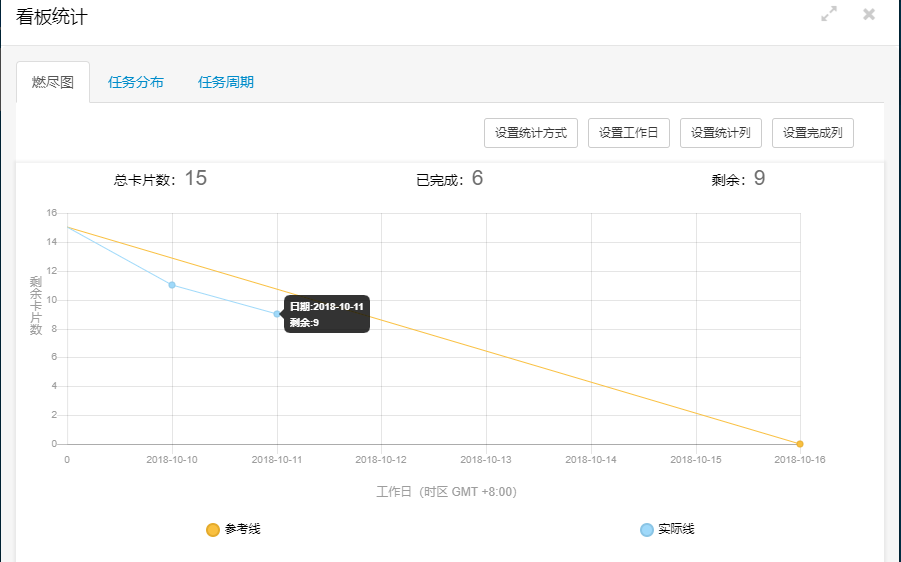Click the blue 实际线 legend marker

[x=647, y=530]
